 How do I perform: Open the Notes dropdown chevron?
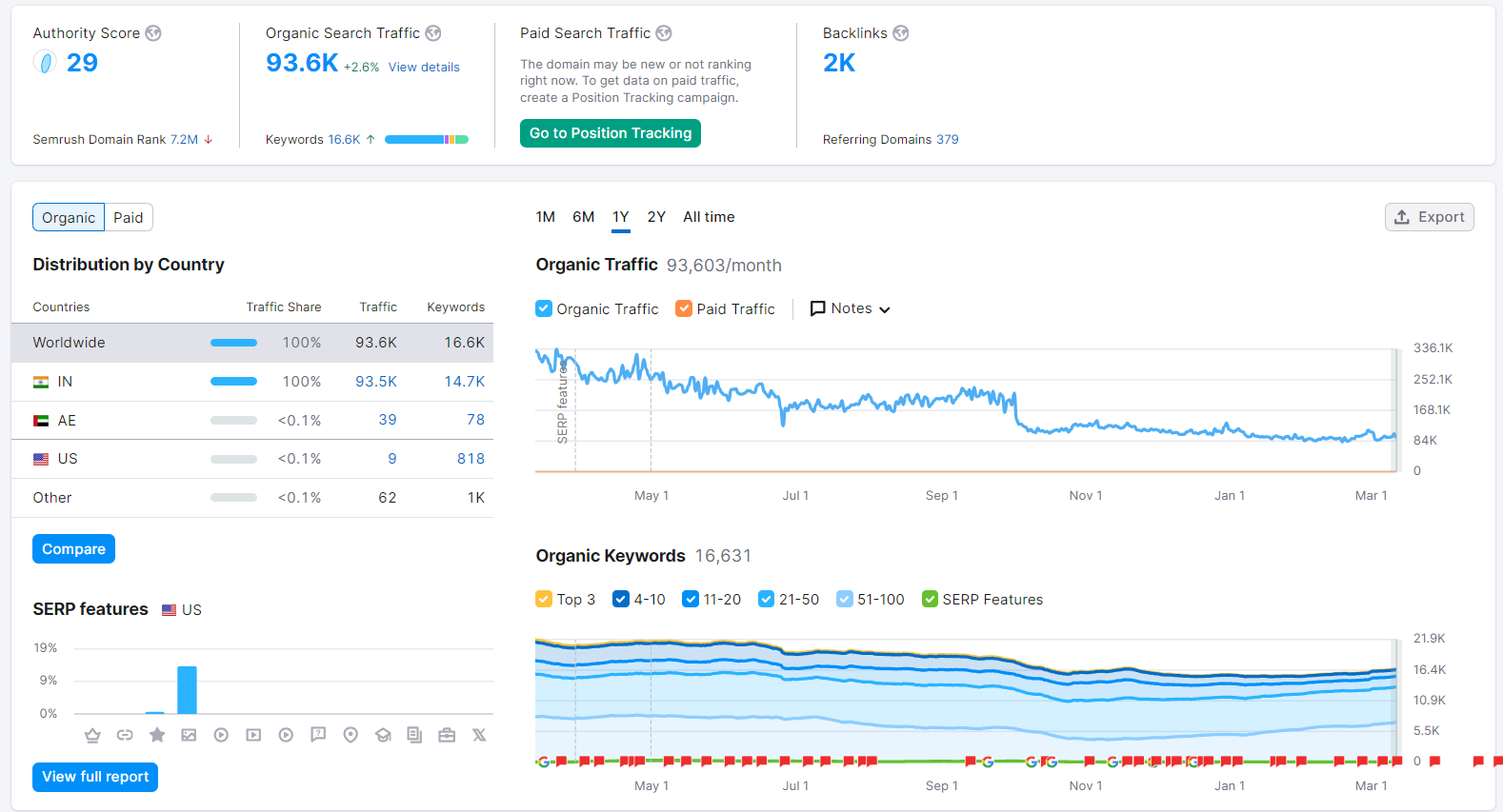pos(885,309)
